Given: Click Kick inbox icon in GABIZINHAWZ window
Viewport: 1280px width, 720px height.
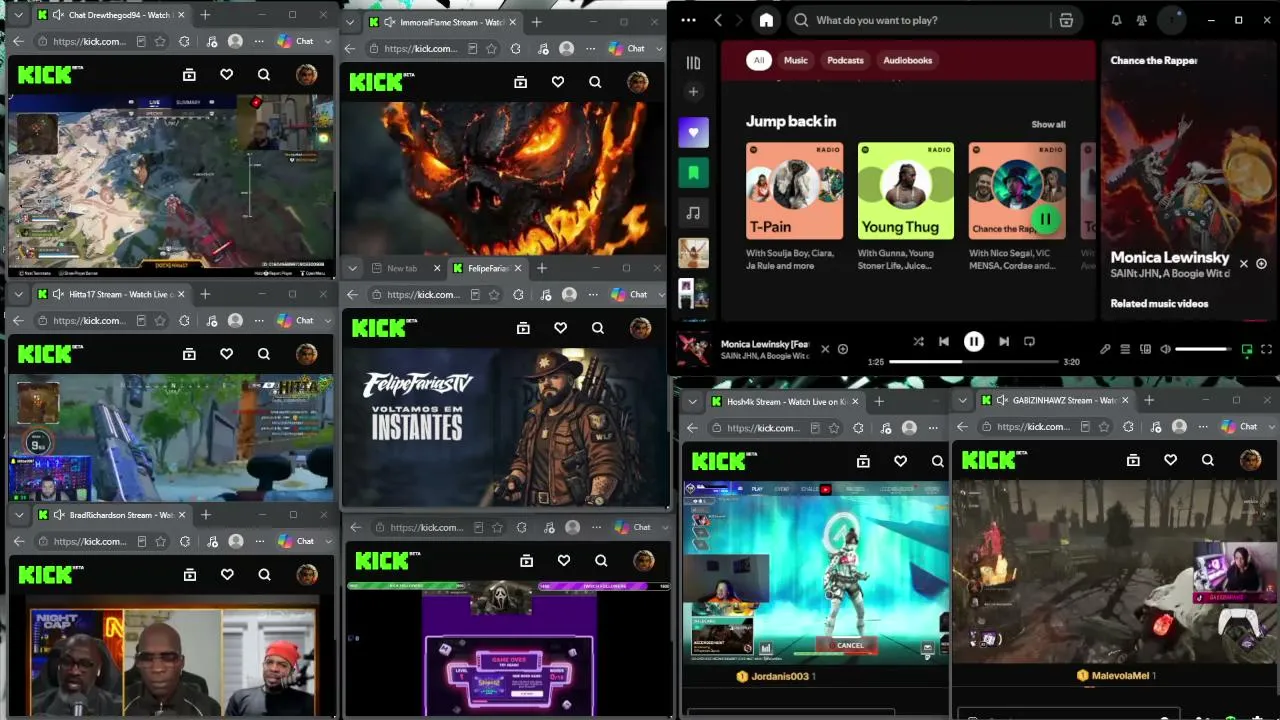Looking at the screenshot, I should click(x=1133, y=460).
